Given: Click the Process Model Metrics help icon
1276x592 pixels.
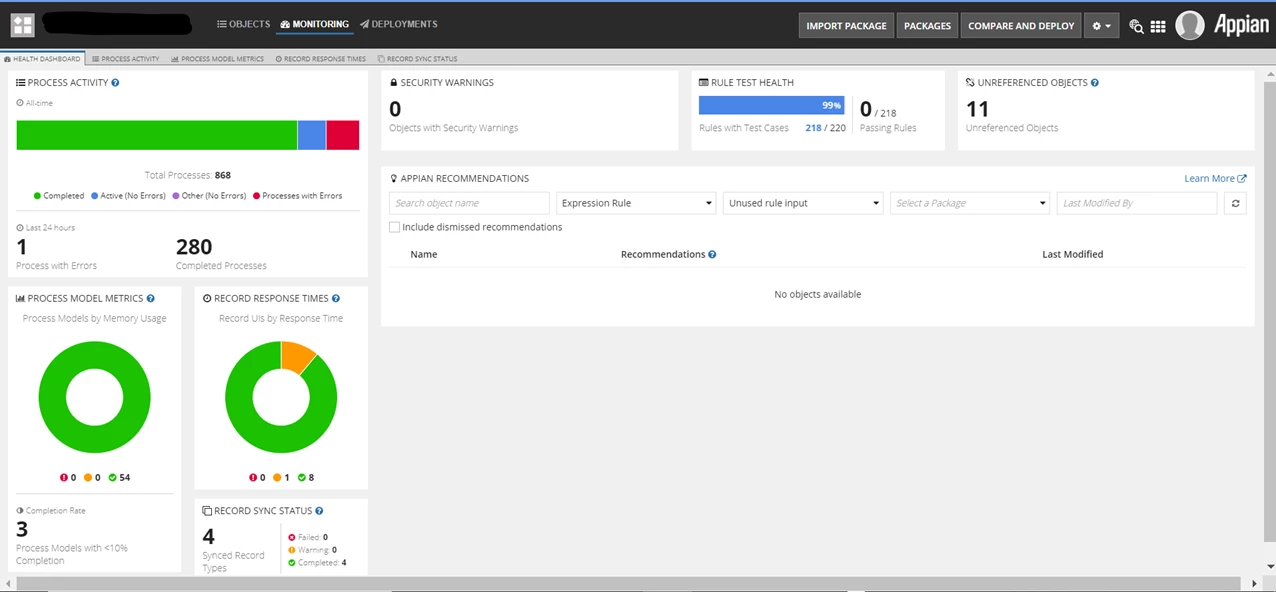Looking at the screenshot, I should [151, 299].
